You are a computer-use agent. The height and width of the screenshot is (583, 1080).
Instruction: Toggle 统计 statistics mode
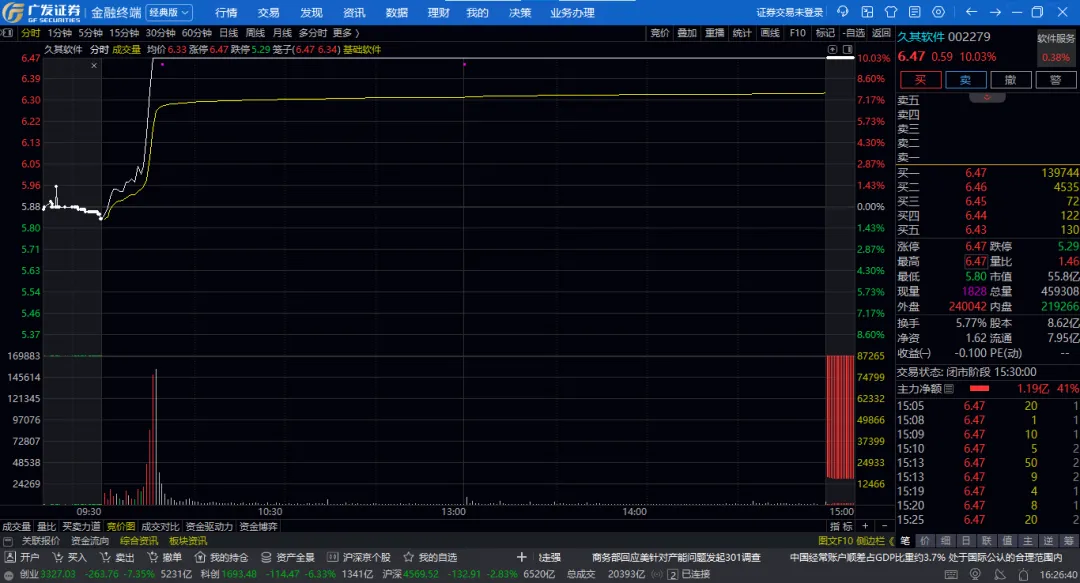click(x=742, y=32)
